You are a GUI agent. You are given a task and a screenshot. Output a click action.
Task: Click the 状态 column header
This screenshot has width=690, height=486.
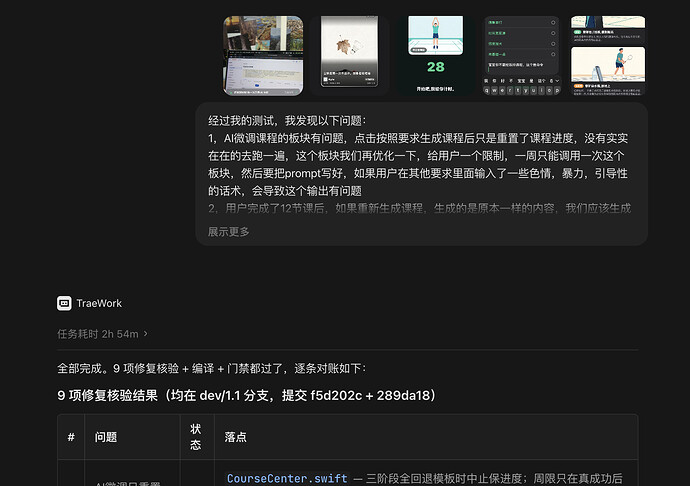(196, 437)
